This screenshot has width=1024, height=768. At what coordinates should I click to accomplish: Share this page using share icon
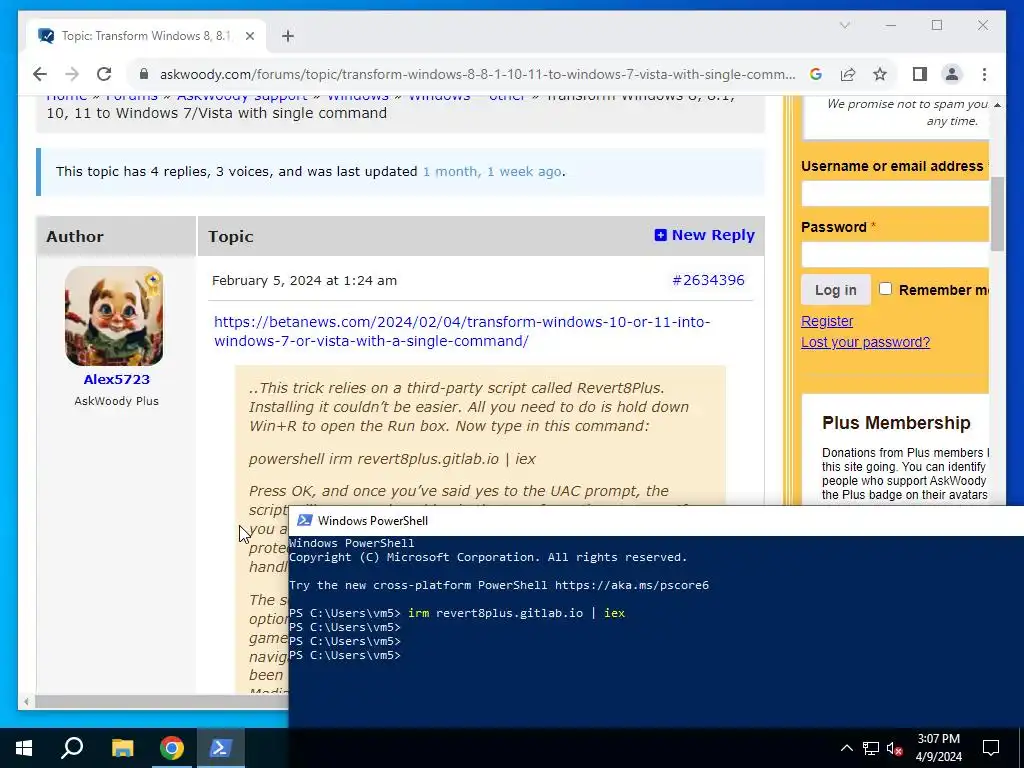pyautogui.click(x=848, y=74)
